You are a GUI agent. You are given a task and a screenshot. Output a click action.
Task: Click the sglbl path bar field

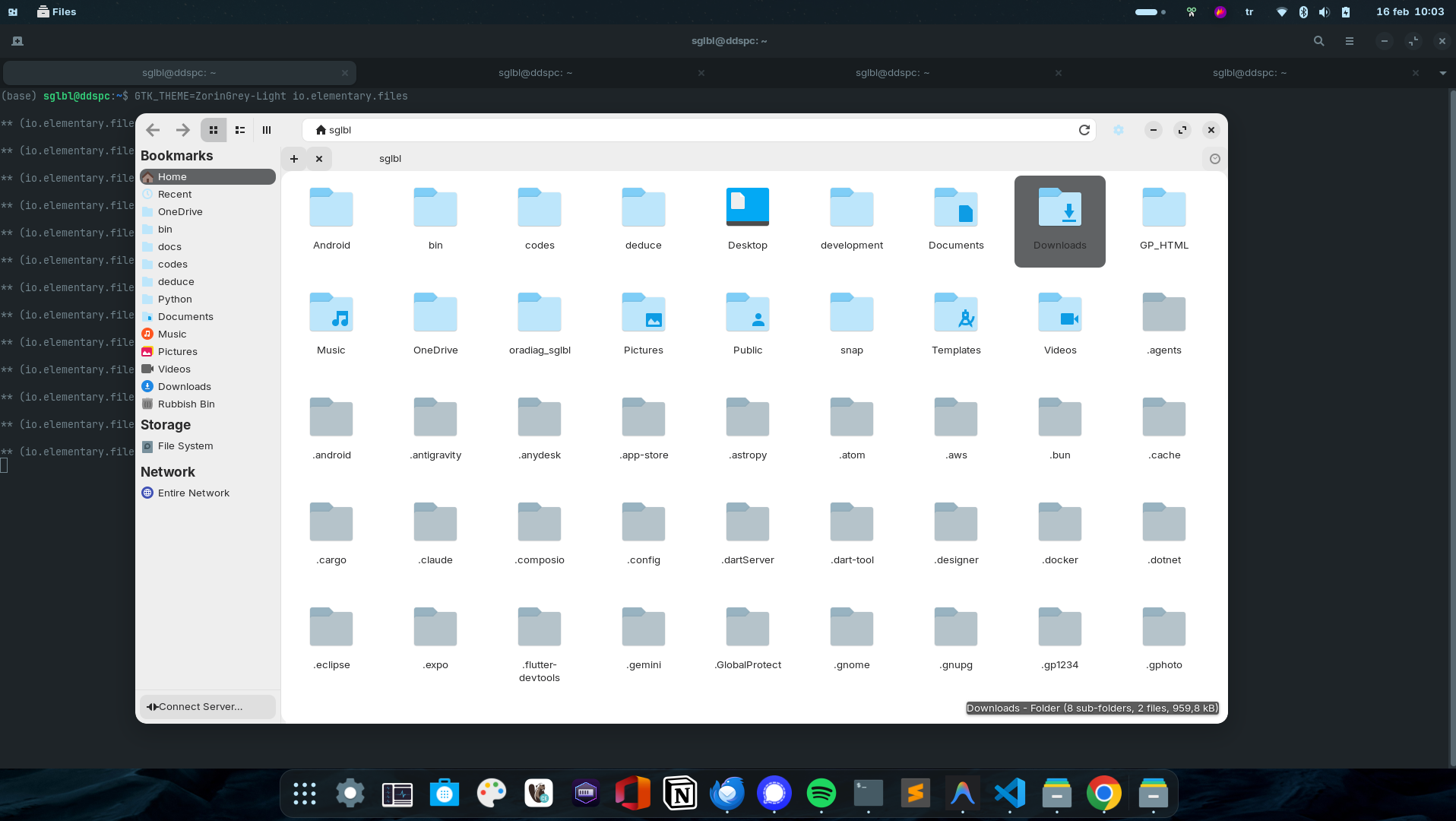point(684,130)
